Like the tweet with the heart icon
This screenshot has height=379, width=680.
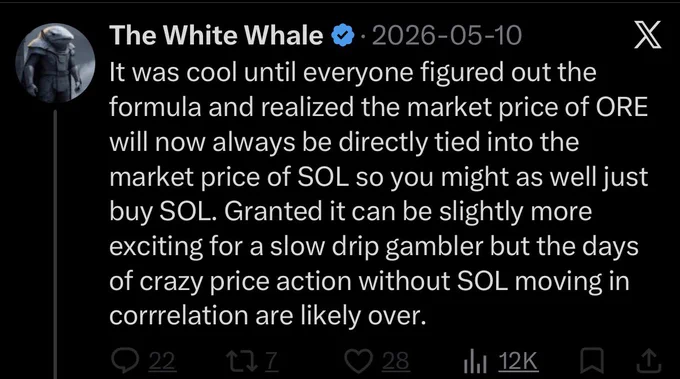(x=358, y=361)
